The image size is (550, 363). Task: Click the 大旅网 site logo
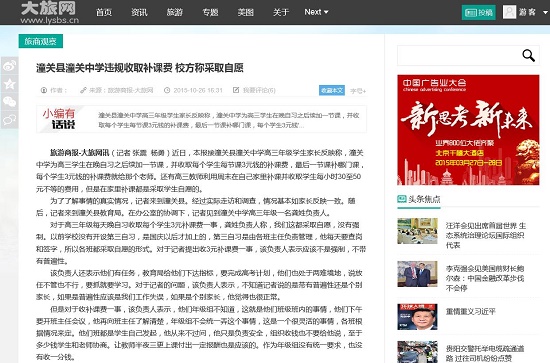49,12
